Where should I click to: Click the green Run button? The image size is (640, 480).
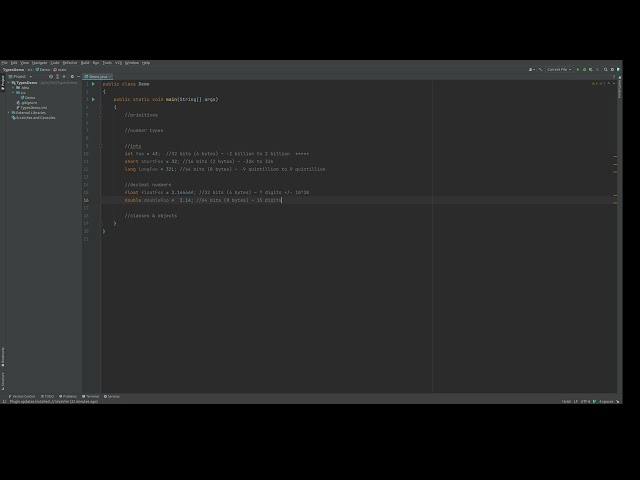click(578, 70)
